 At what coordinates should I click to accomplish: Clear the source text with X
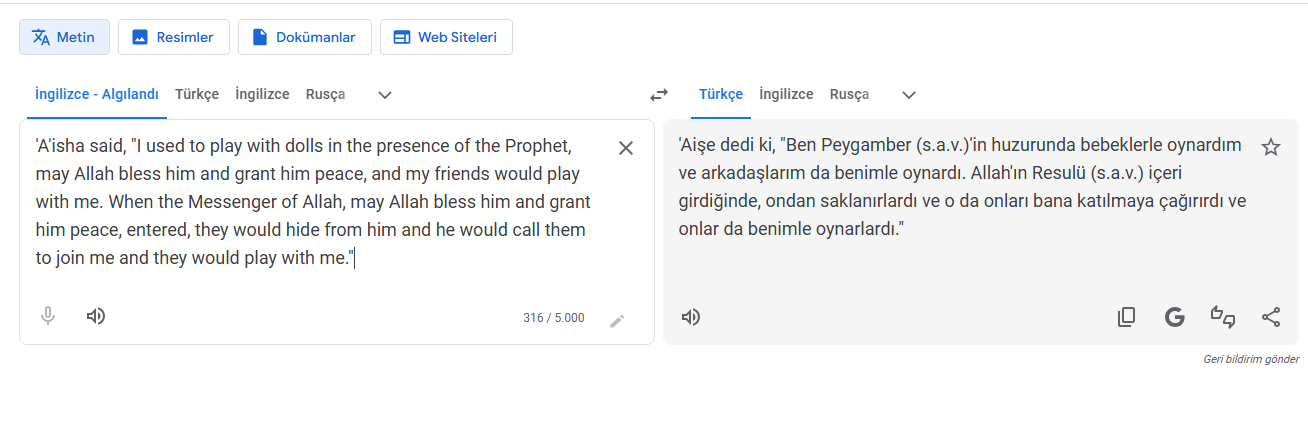626,148
